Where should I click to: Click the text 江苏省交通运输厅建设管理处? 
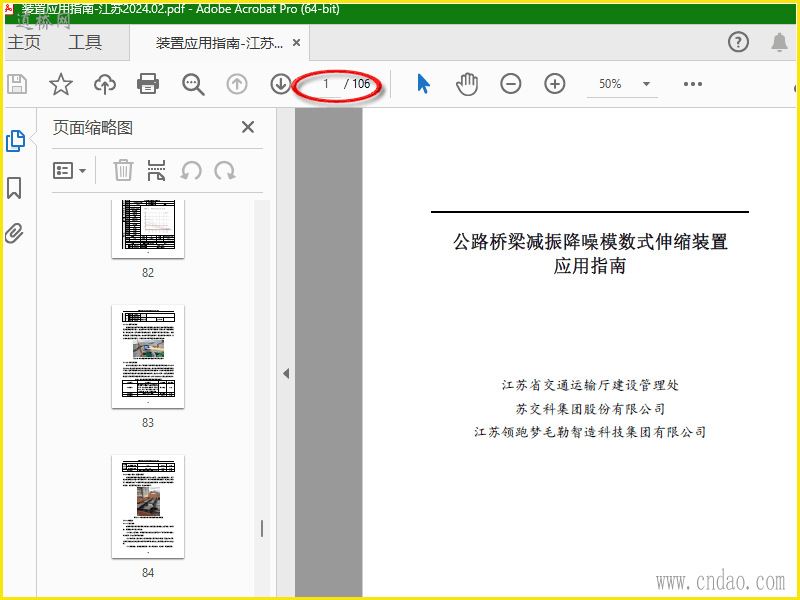(590, 385)
